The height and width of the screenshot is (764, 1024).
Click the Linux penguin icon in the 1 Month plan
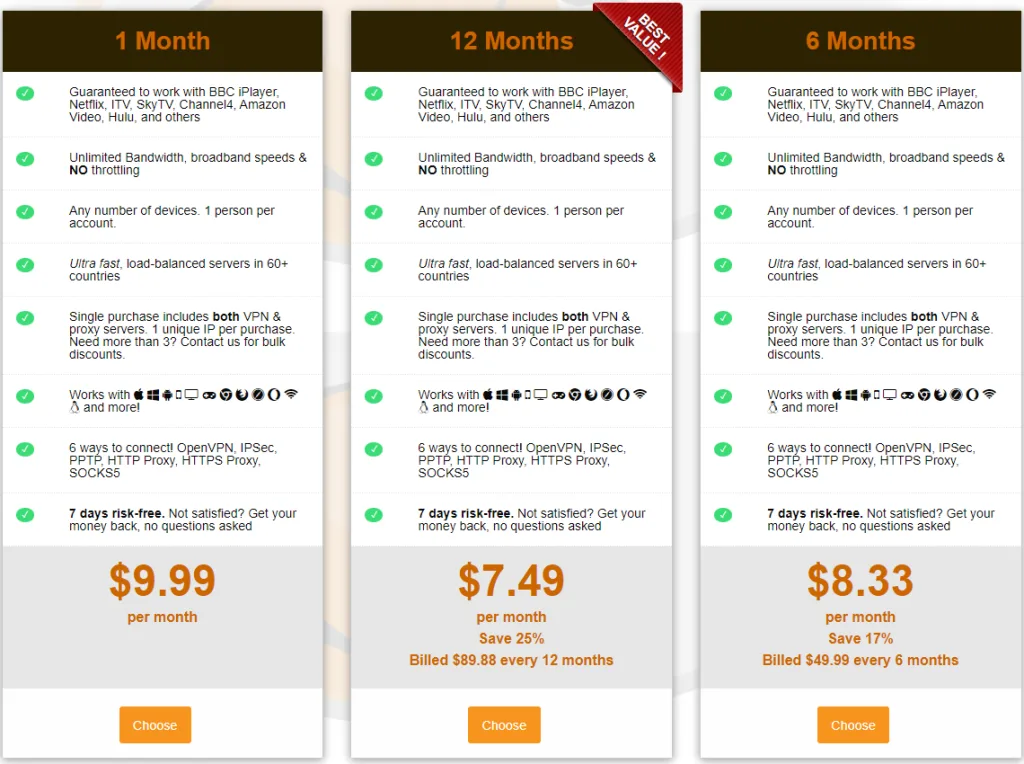(74, 408)
